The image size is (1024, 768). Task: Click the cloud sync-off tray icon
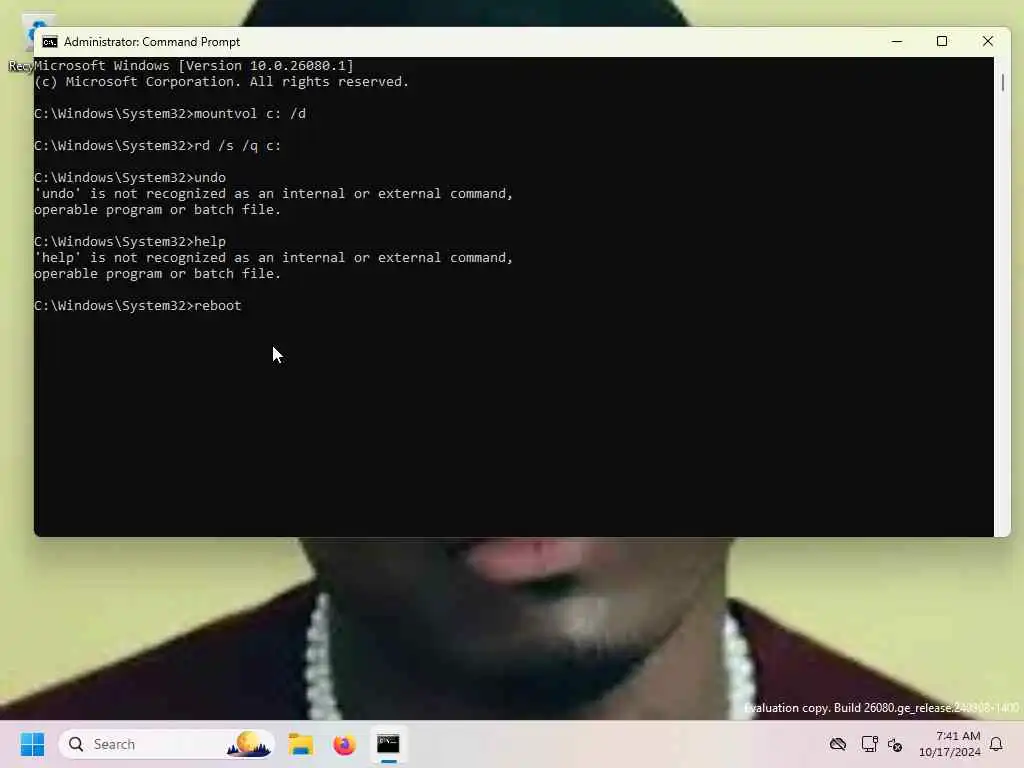tap(838, 744)
